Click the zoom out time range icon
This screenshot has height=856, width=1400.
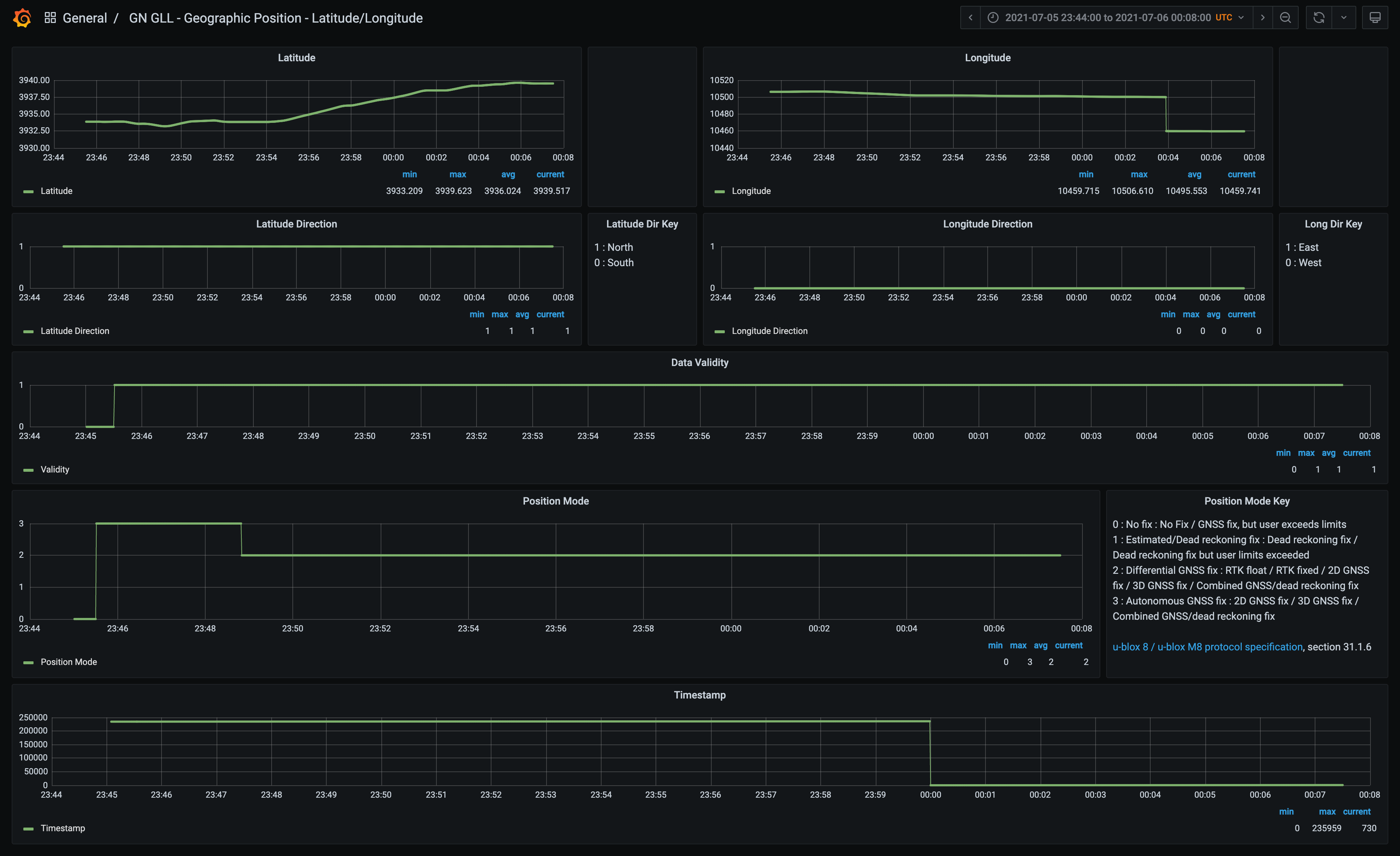click(x=1285, y=17)
